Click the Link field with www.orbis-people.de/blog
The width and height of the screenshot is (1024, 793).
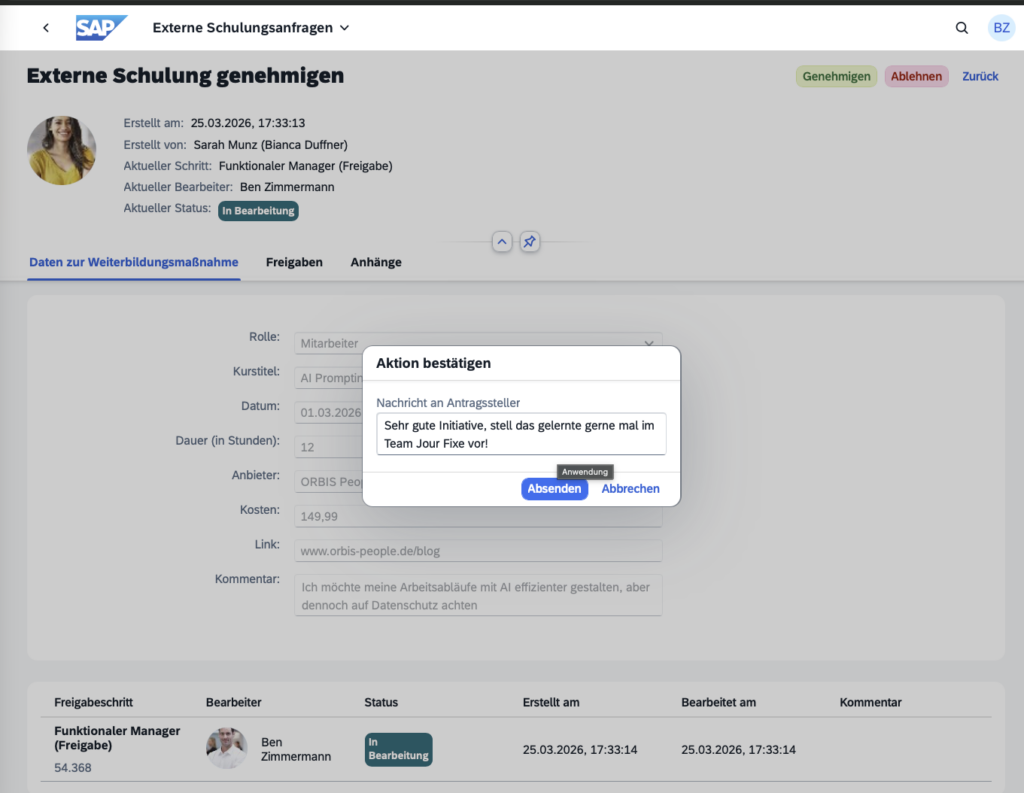[478, 551]
